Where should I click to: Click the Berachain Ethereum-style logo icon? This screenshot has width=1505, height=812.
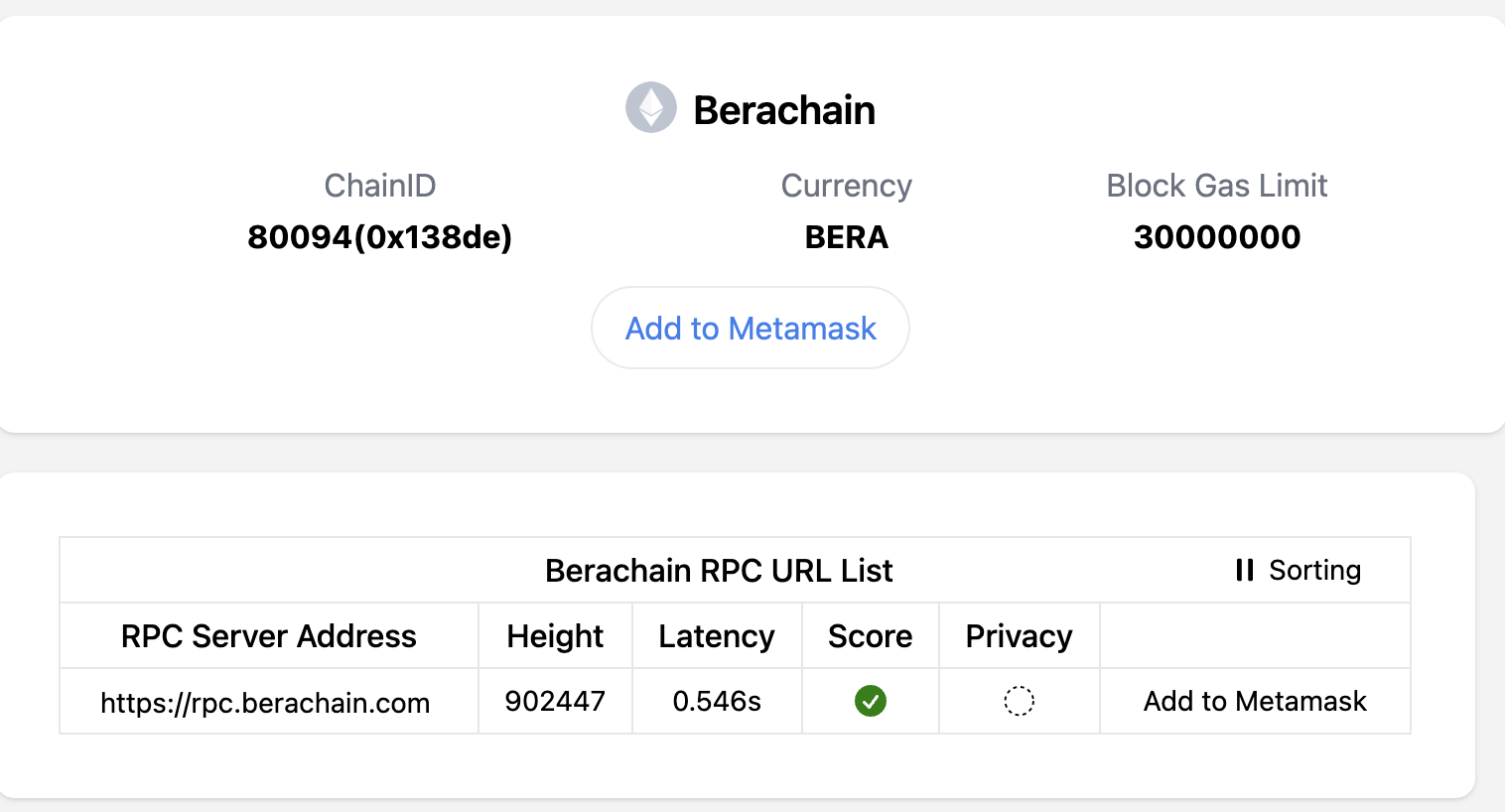(x=650, y=107)
